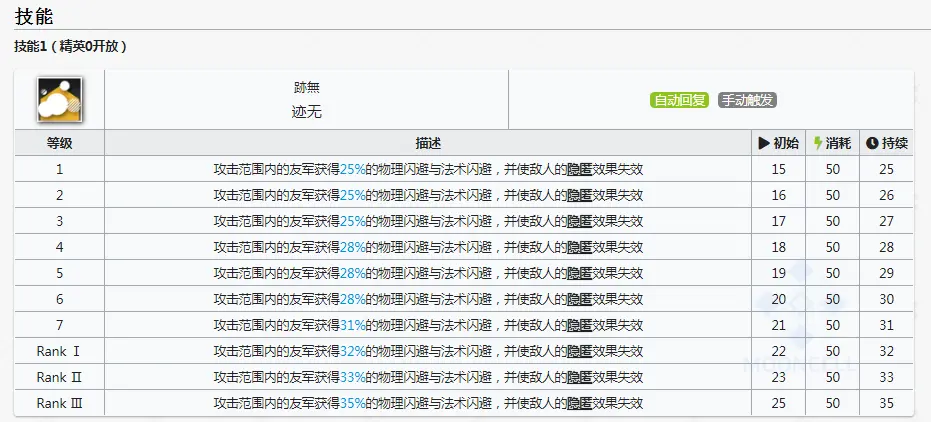Click duration value 29 in level 5 row

pos(886,274)
